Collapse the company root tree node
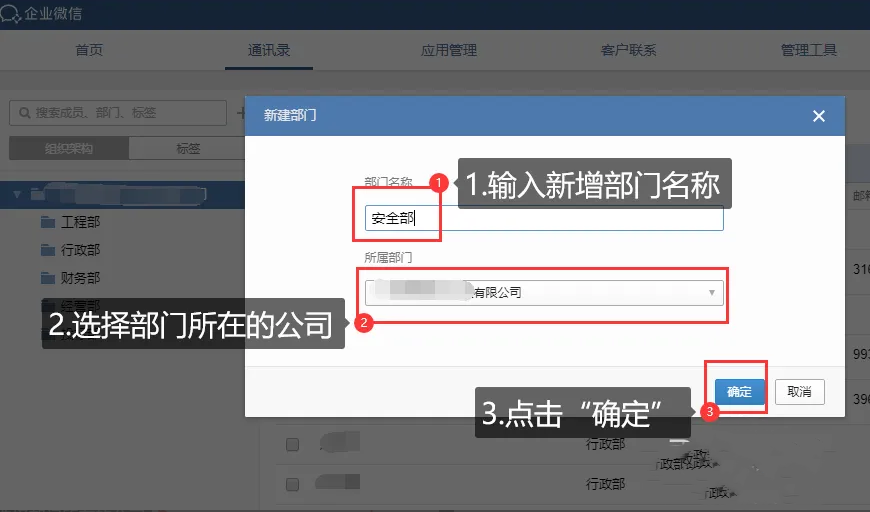The height and width of the screenshot is (512, 870). click(17, 194)
